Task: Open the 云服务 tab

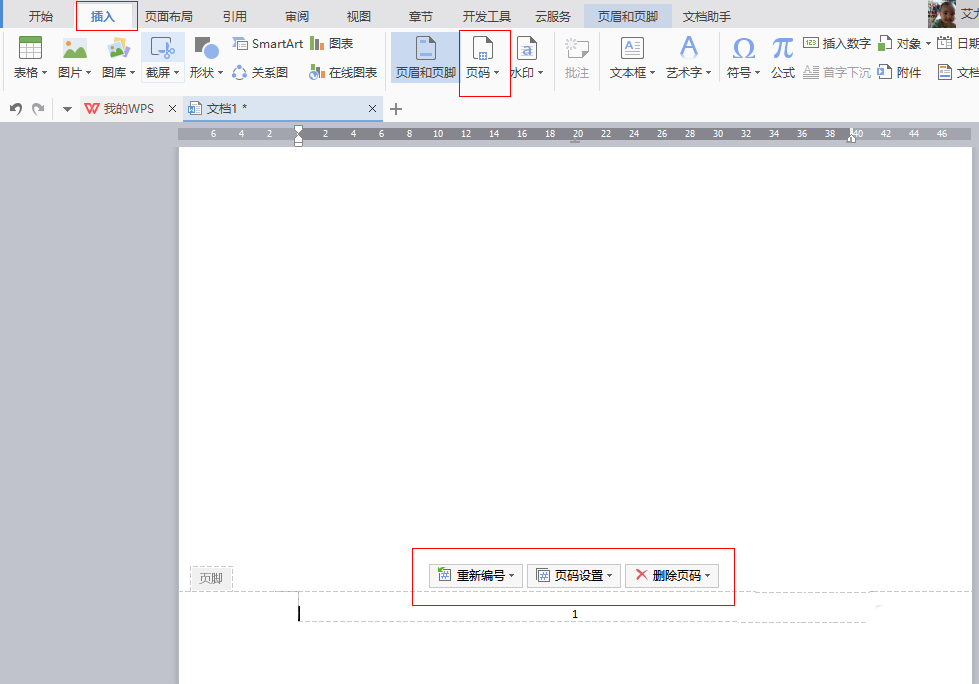Action: [553, 16]
